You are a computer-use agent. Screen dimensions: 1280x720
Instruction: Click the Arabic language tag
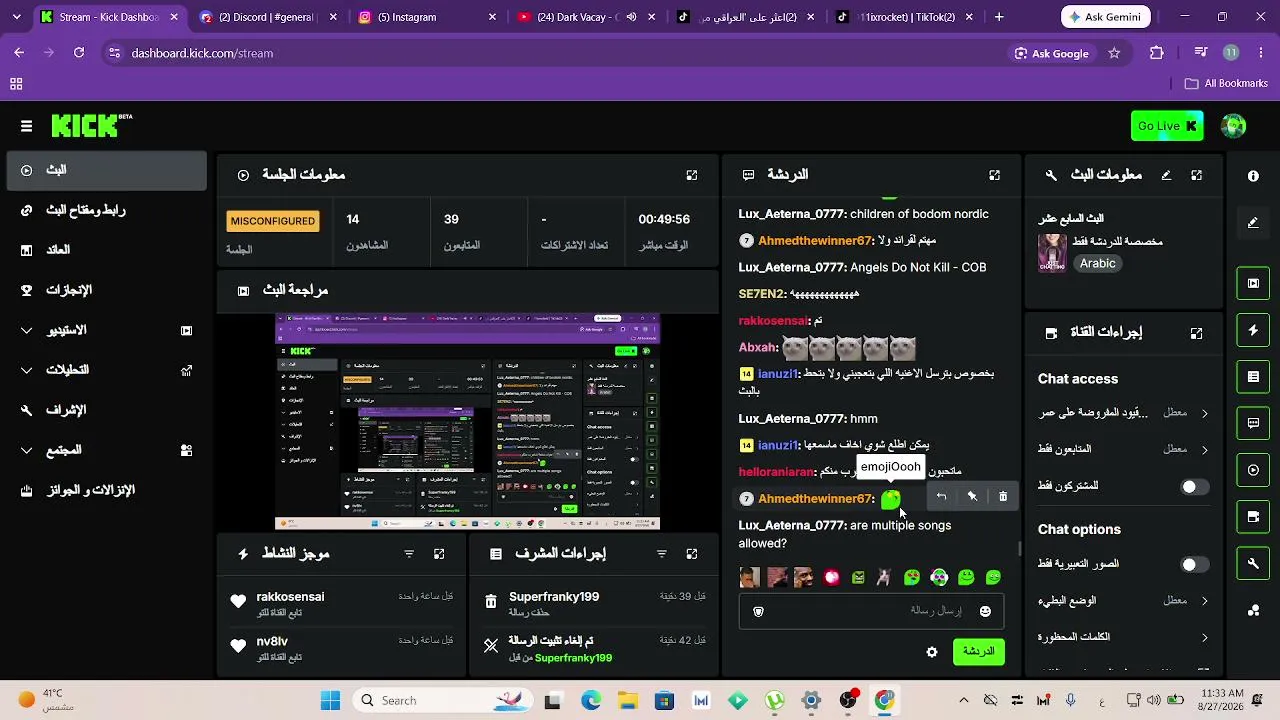coord(1097,264)
